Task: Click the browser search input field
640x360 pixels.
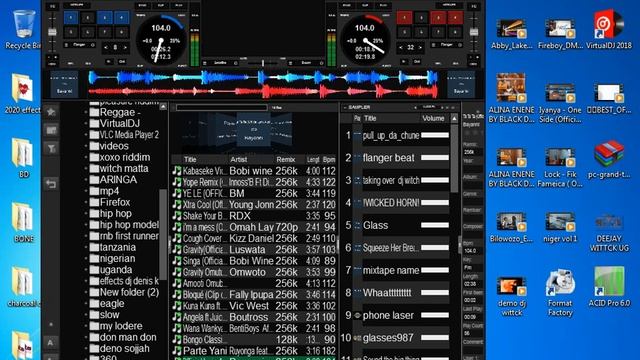Action: [222, 108]
